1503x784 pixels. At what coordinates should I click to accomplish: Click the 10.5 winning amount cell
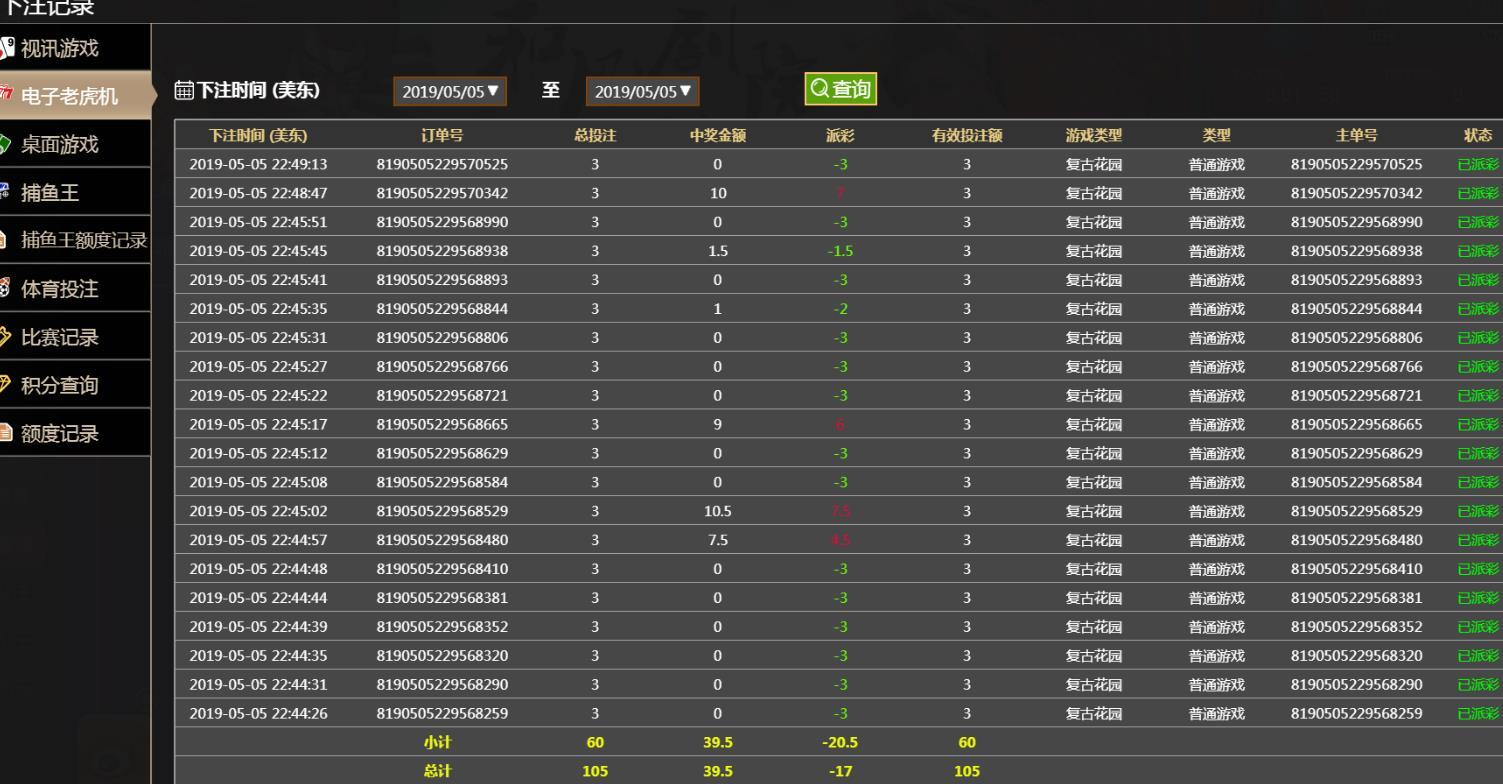[718, 511]
